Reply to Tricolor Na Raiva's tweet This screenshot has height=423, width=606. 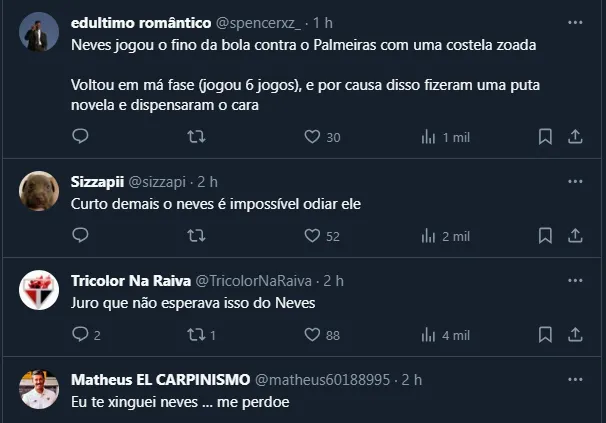point(81,335)
